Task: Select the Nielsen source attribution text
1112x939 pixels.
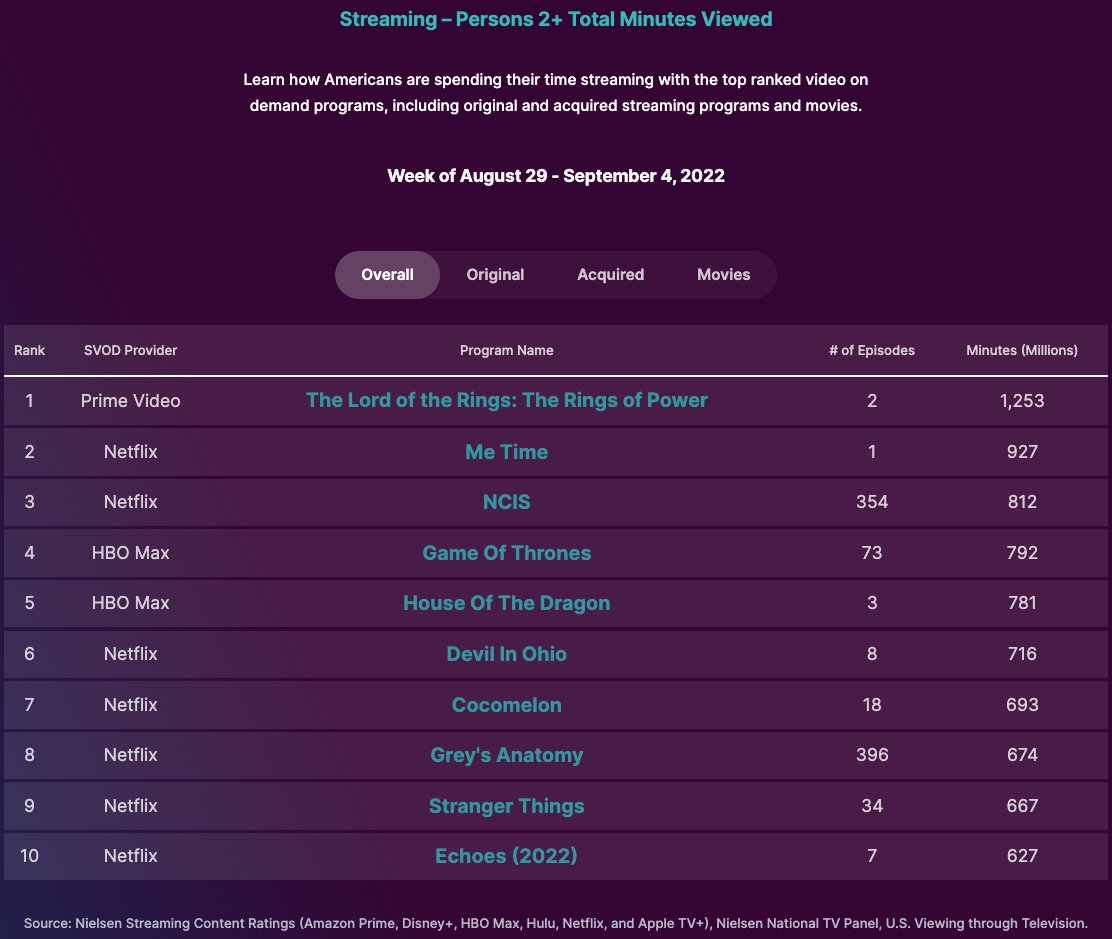Action: click(556, 923)
